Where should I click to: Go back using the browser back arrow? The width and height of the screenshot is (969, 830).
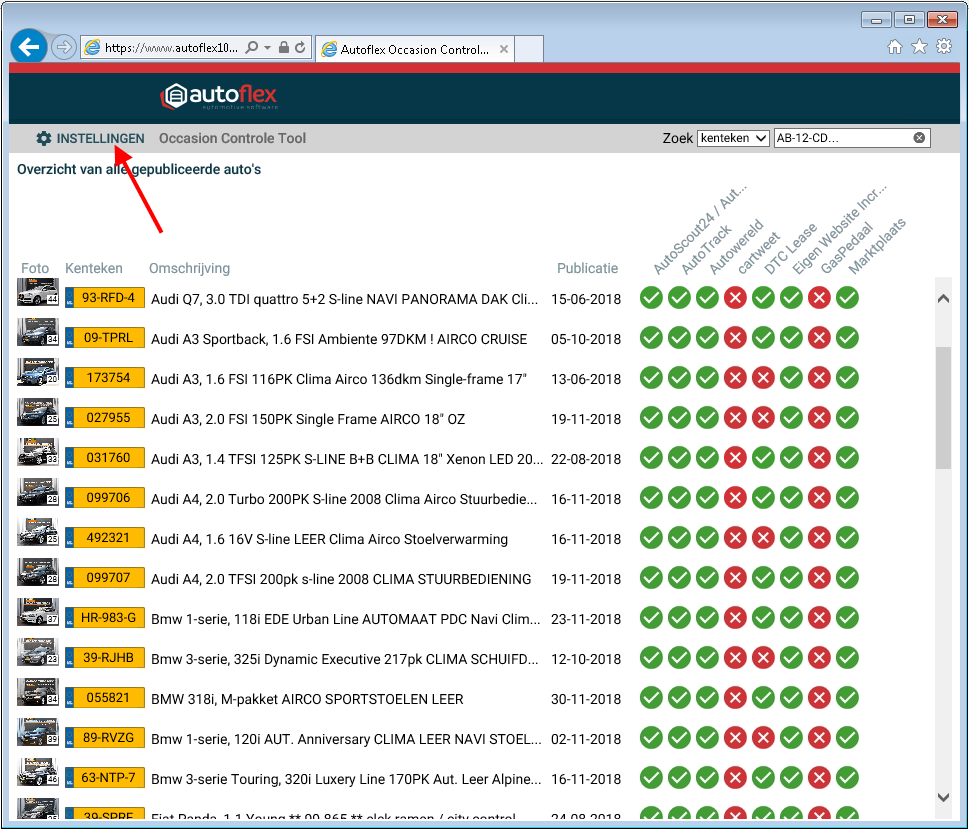pos(28,46)
